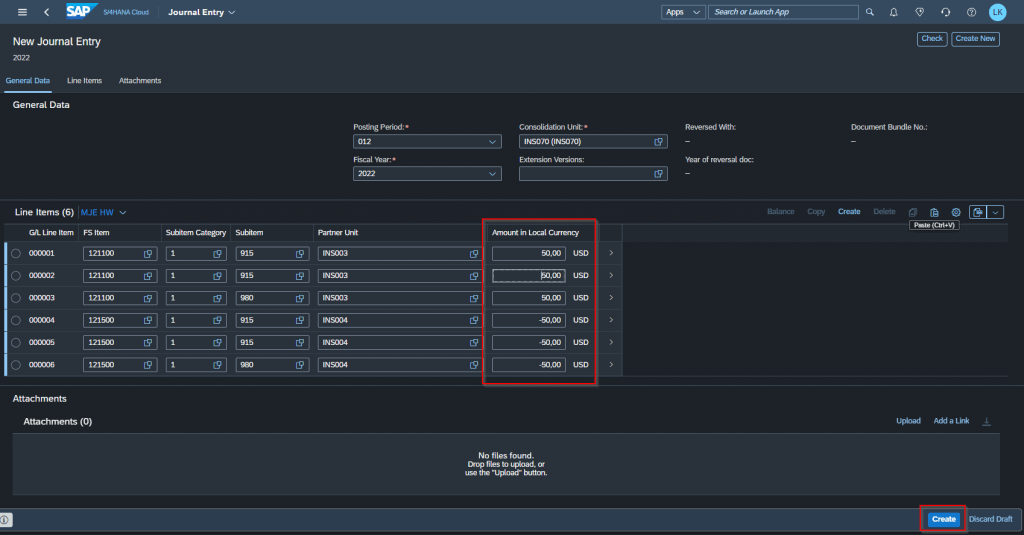Open the headset support icon

946,12
